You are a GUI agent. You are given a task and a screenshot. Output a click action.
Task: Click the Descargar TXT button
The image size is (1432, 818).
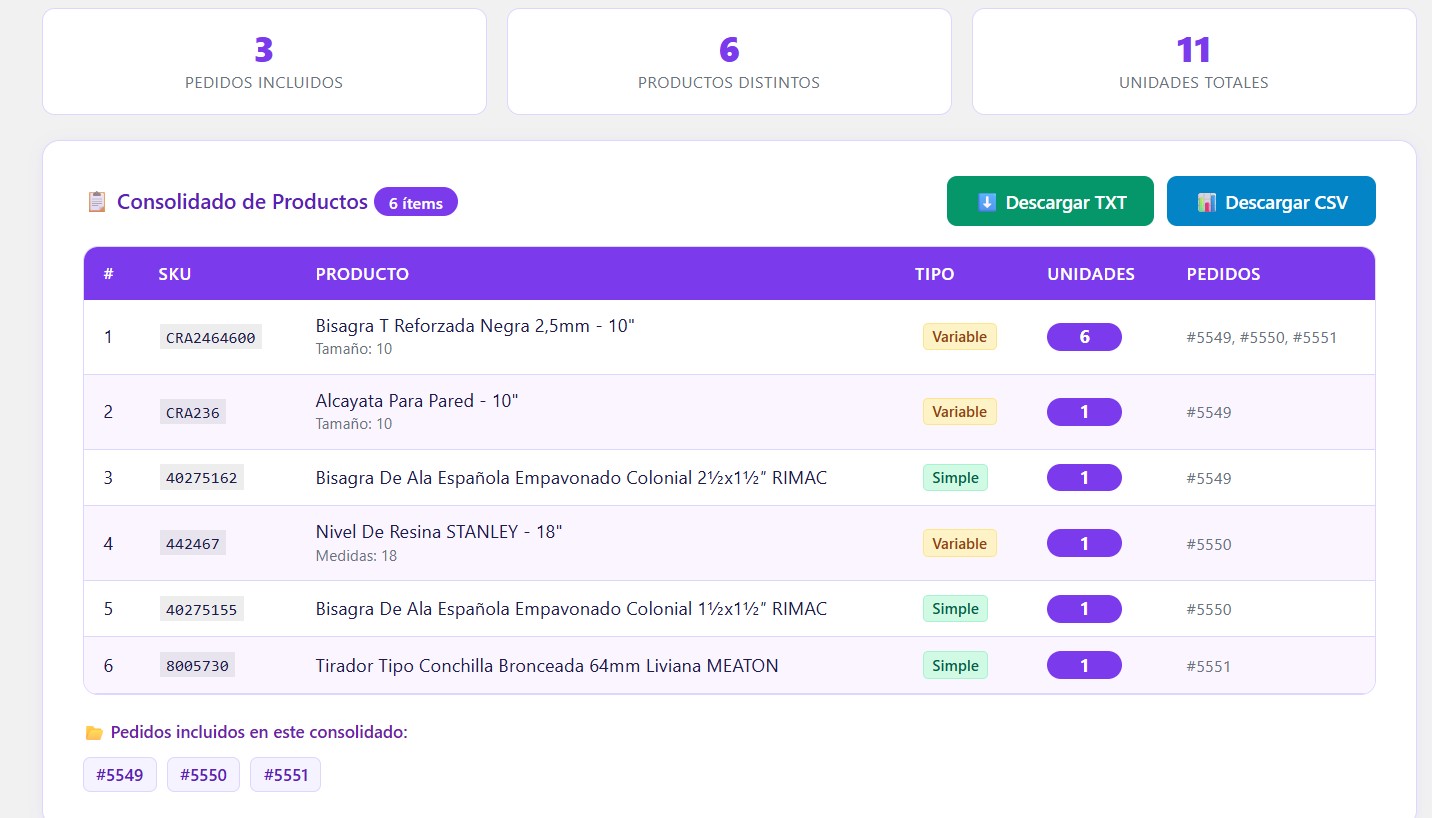[x=1050, y=201]
